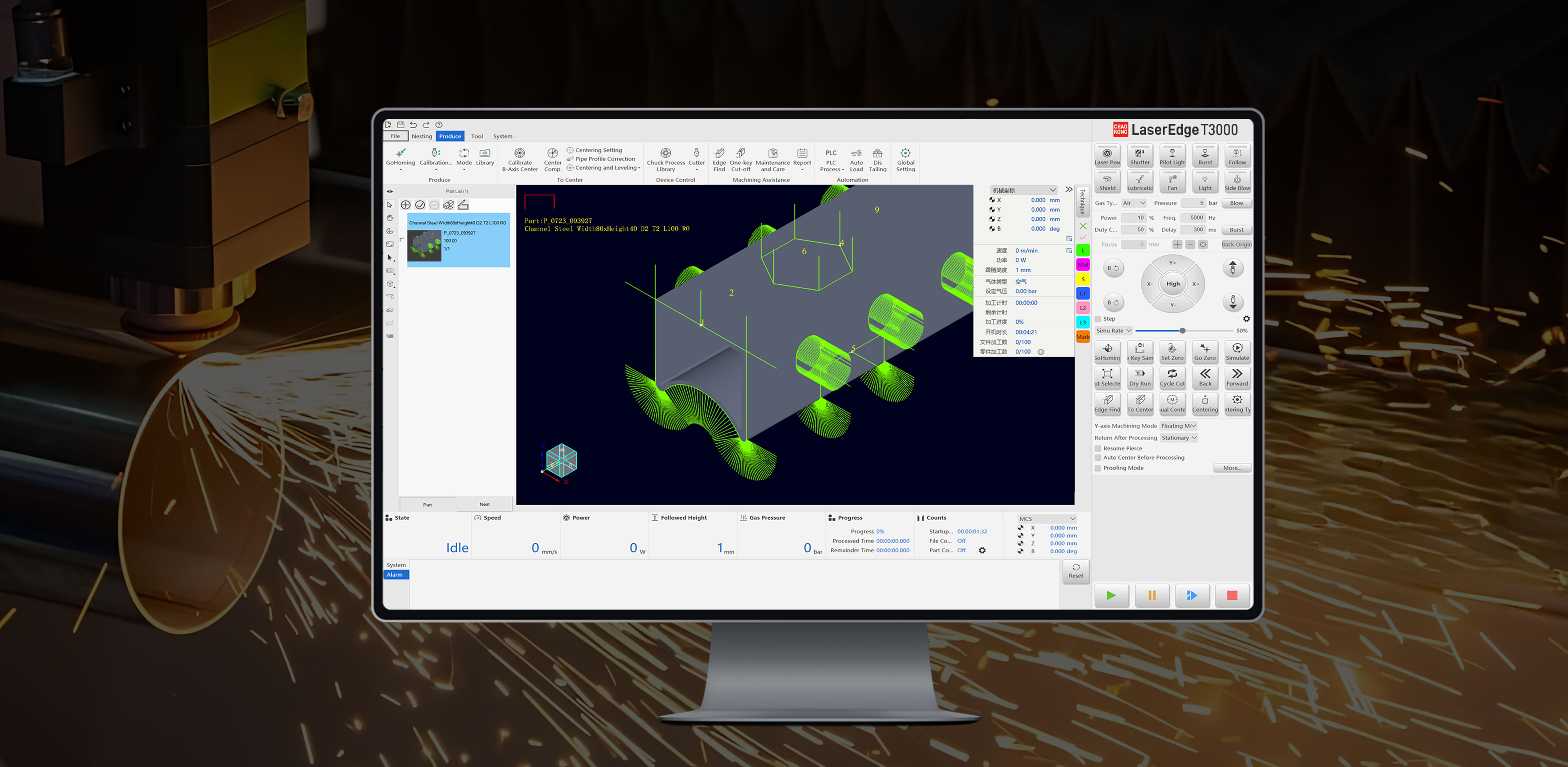1568x767 pixels.
Task: Click the Redo arrow icon
Action: click(426, 124)
